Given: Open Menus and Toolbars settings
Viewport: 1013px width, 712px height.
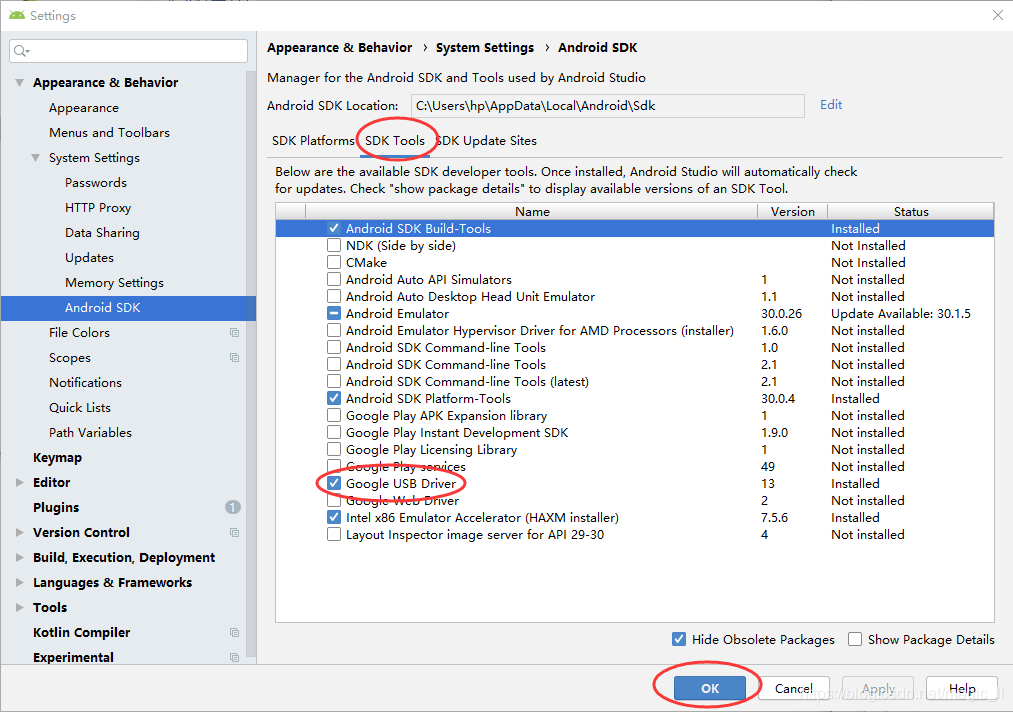Looking at the screenshot, I should 109,132.
